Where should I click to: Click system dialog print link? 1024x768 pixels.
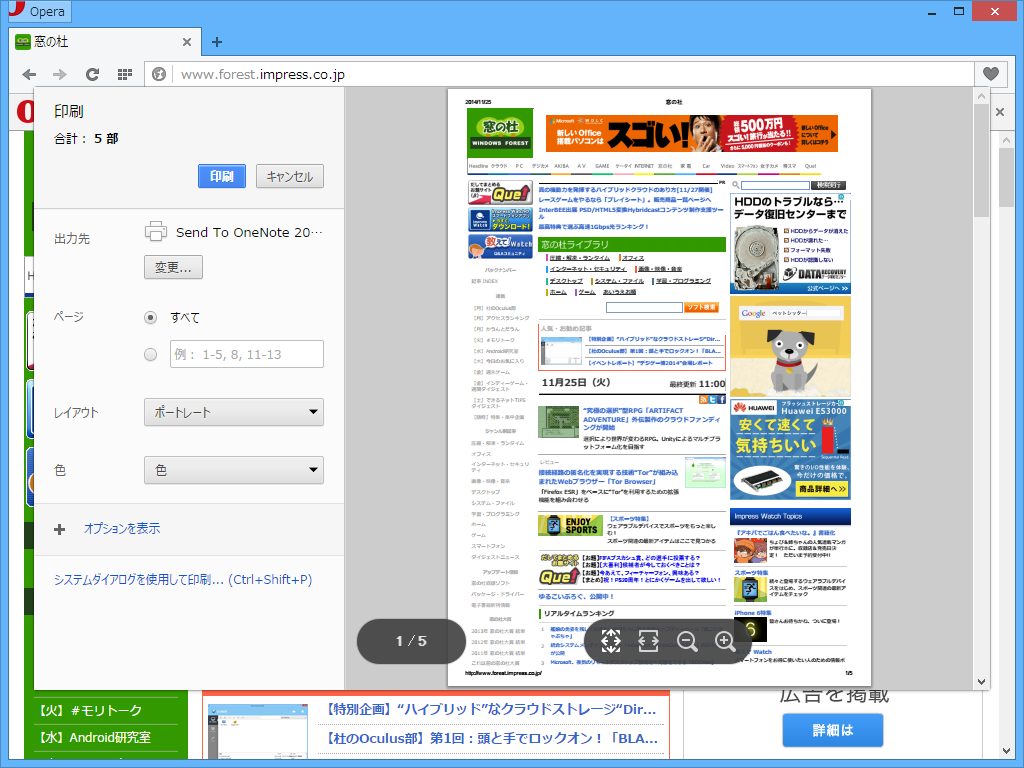click(183, 579)
